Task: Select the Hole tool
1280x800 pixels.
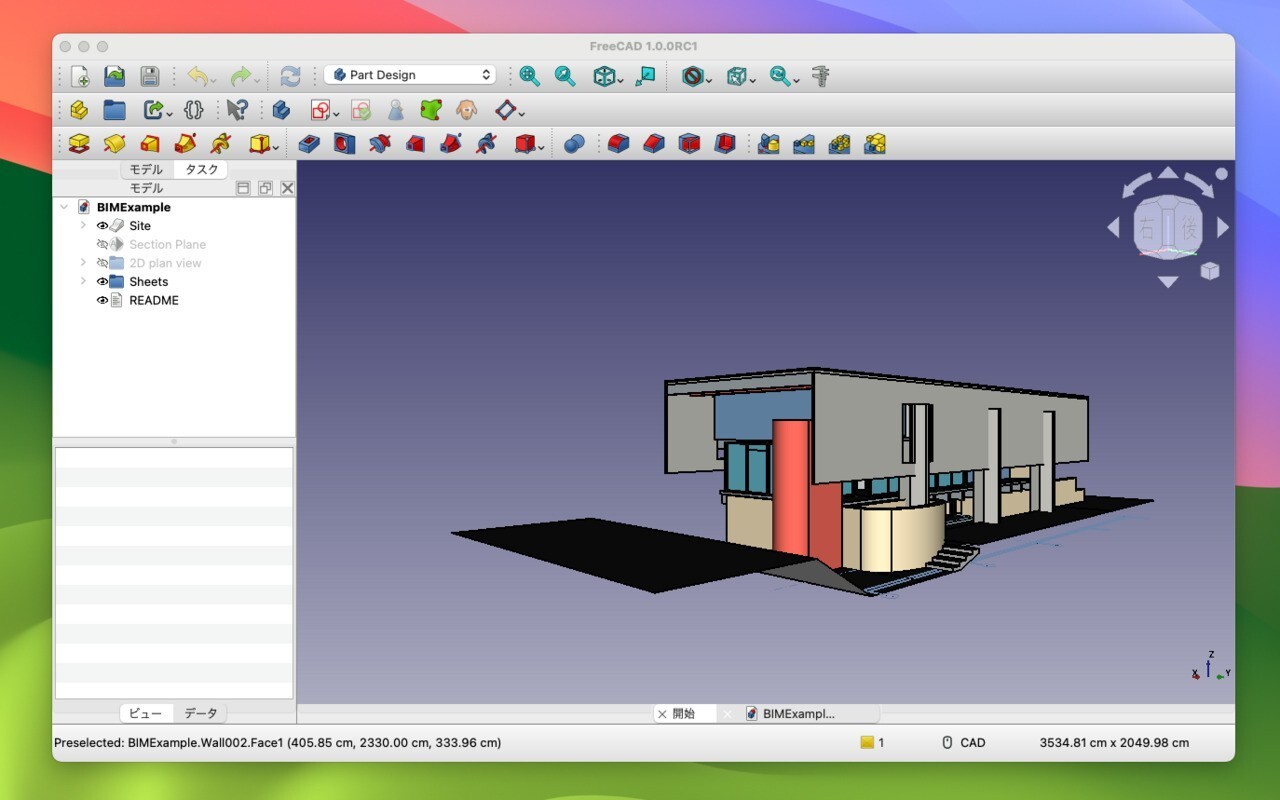Action: pyautogui.click(x=344, y=144)
